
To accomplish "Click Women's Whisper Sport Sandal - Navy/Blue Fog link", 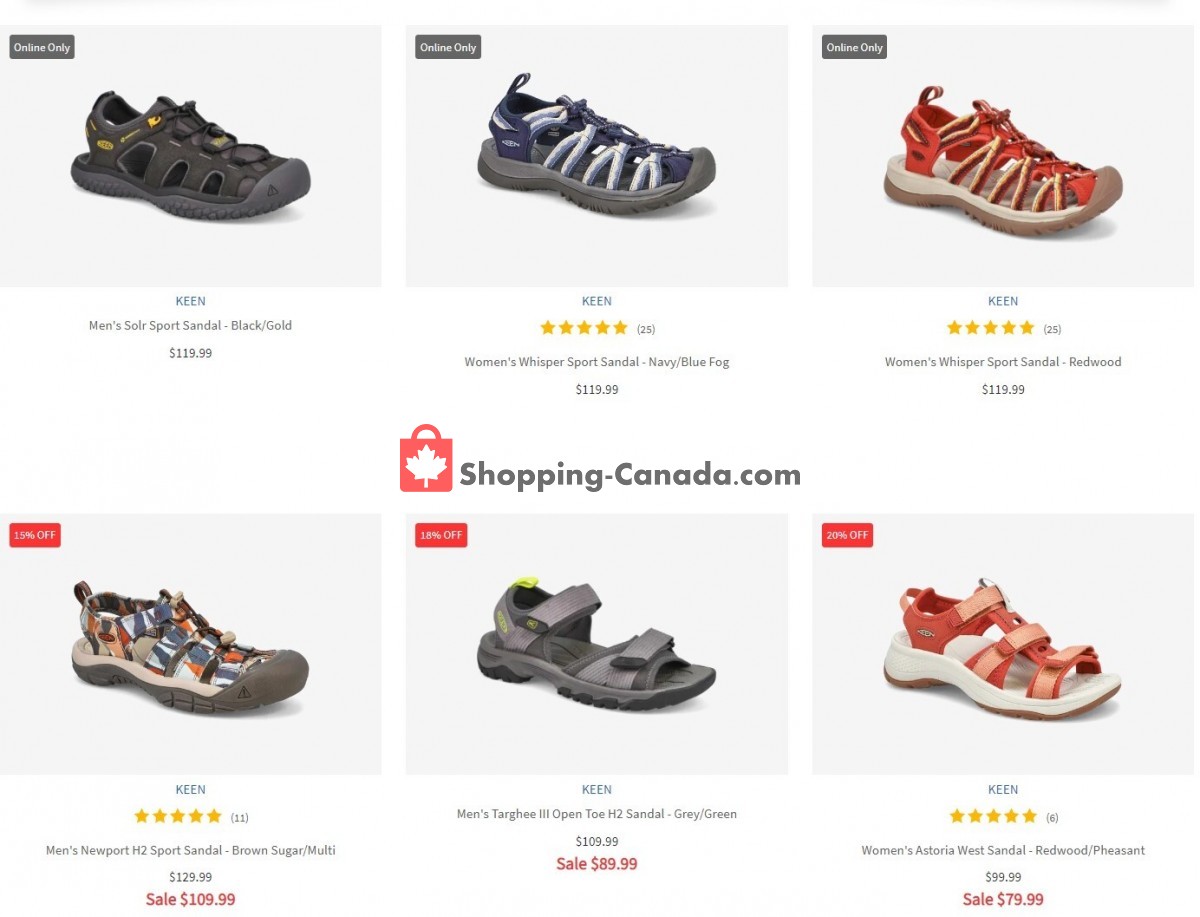I will (x=597, y=362).
